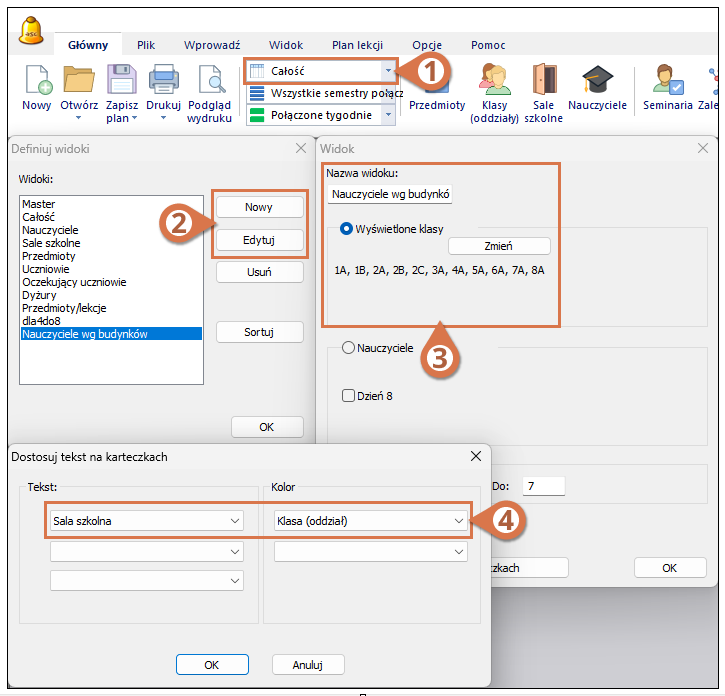This screenshot has height=696, width=725.
Task: Expand the Drukuj dropdown arrow
Action: [163, 117]
